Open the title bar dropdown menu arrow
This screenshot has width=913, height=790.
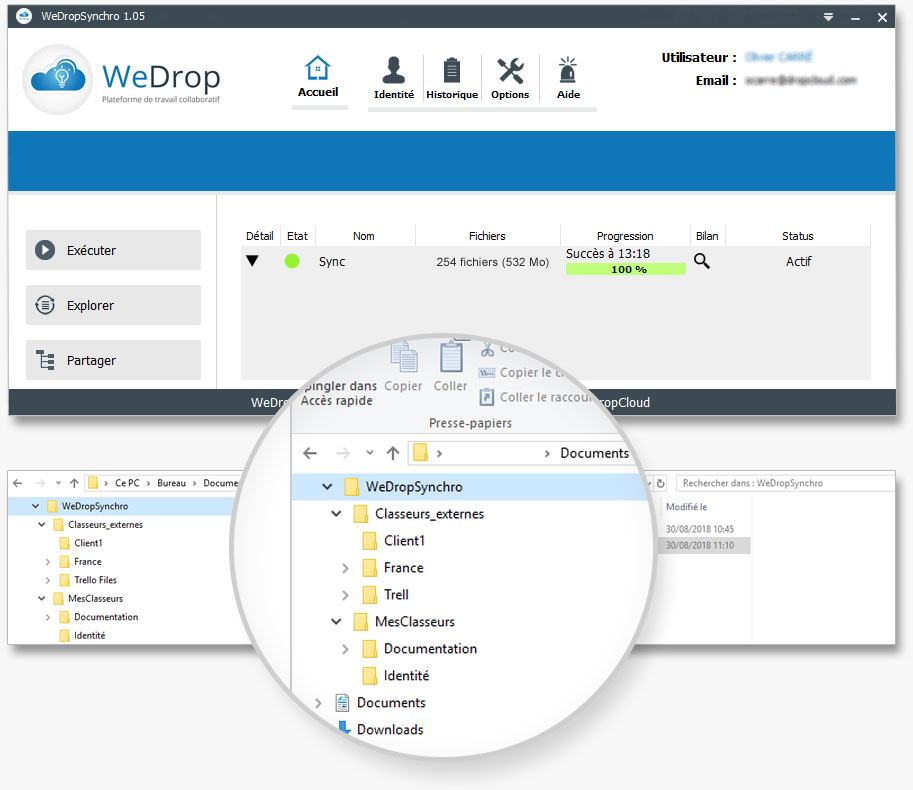(x=828, y=17)
